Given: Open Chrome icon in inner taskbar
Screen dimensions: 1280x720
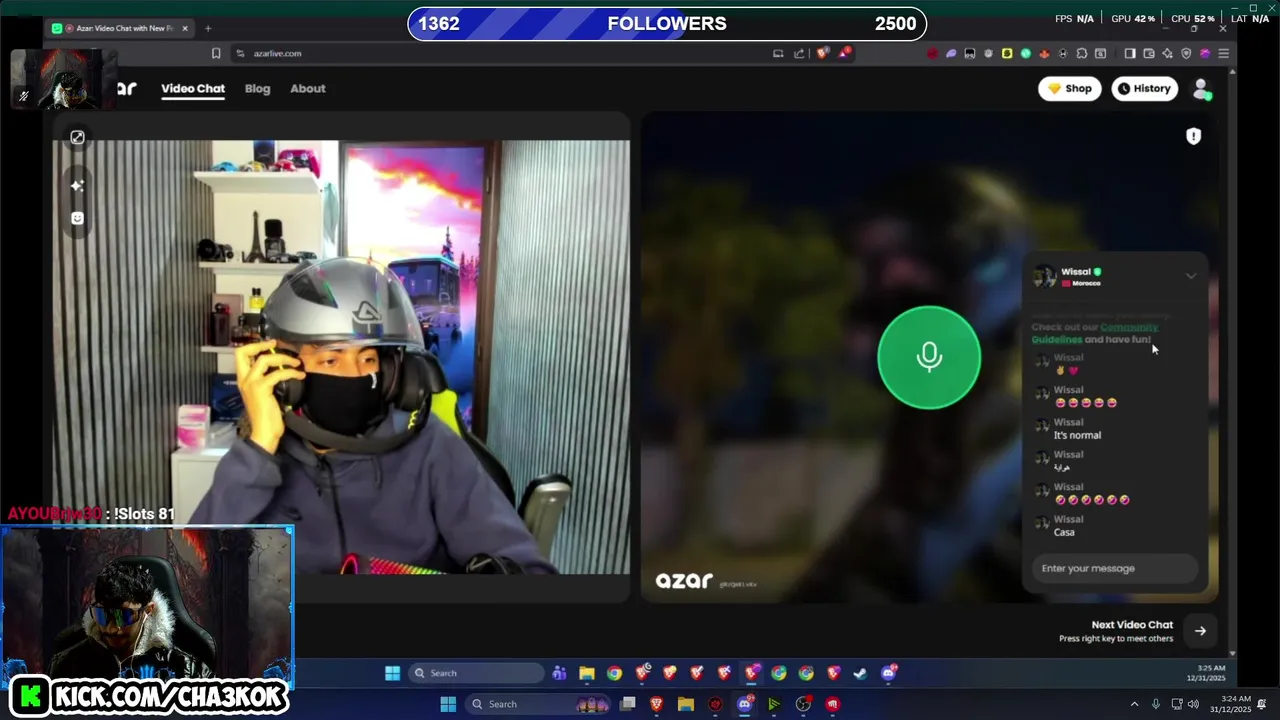Looking at the screenshot, I should pos(614,673).
